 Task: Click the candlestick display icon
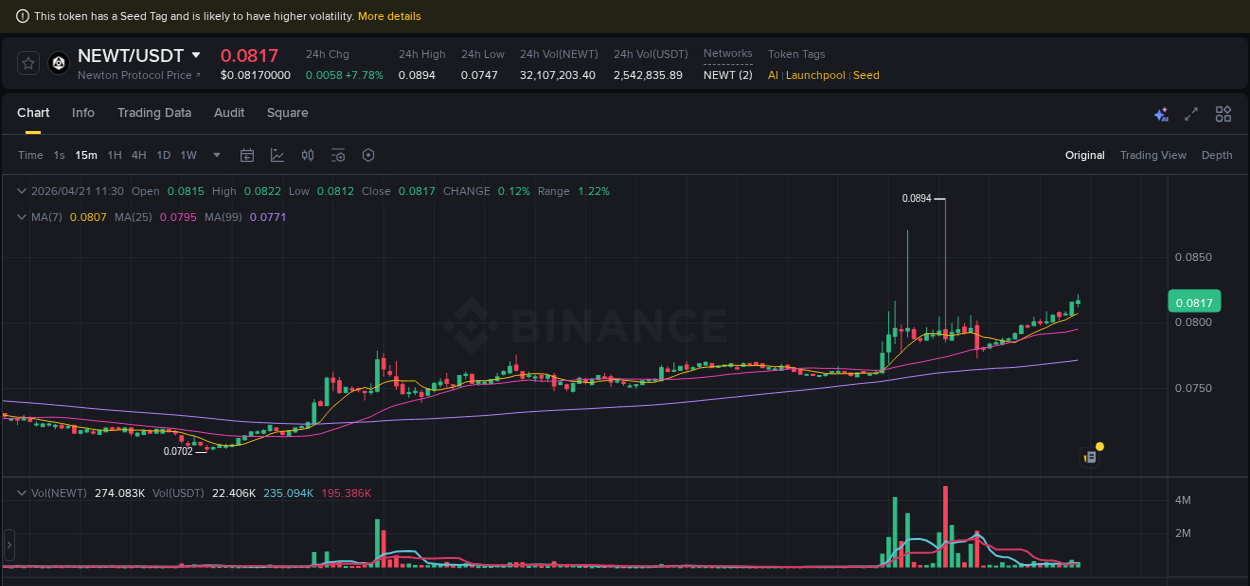[x=307, y=155]
